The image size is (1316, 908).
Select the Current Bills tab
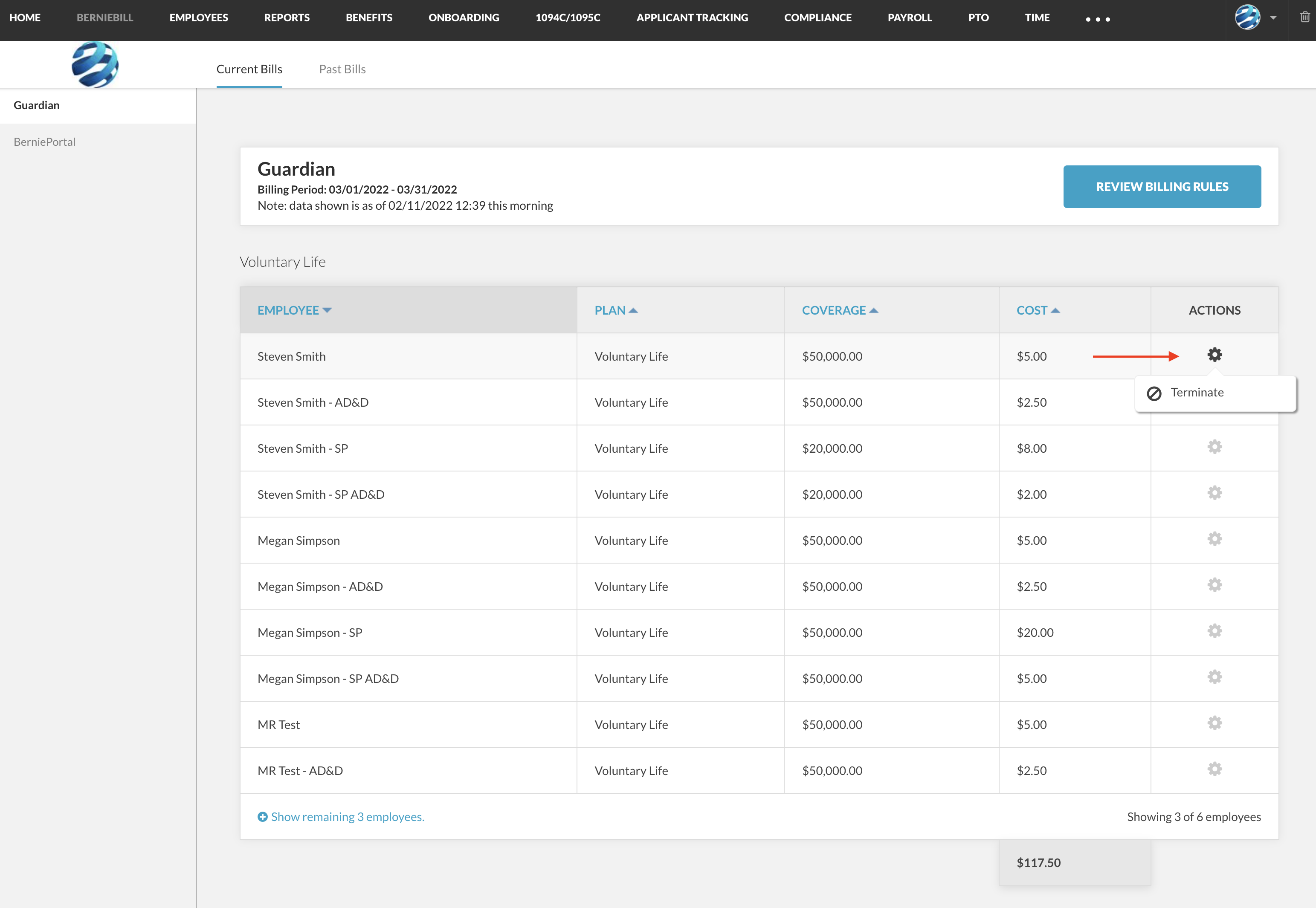(249, 69)
